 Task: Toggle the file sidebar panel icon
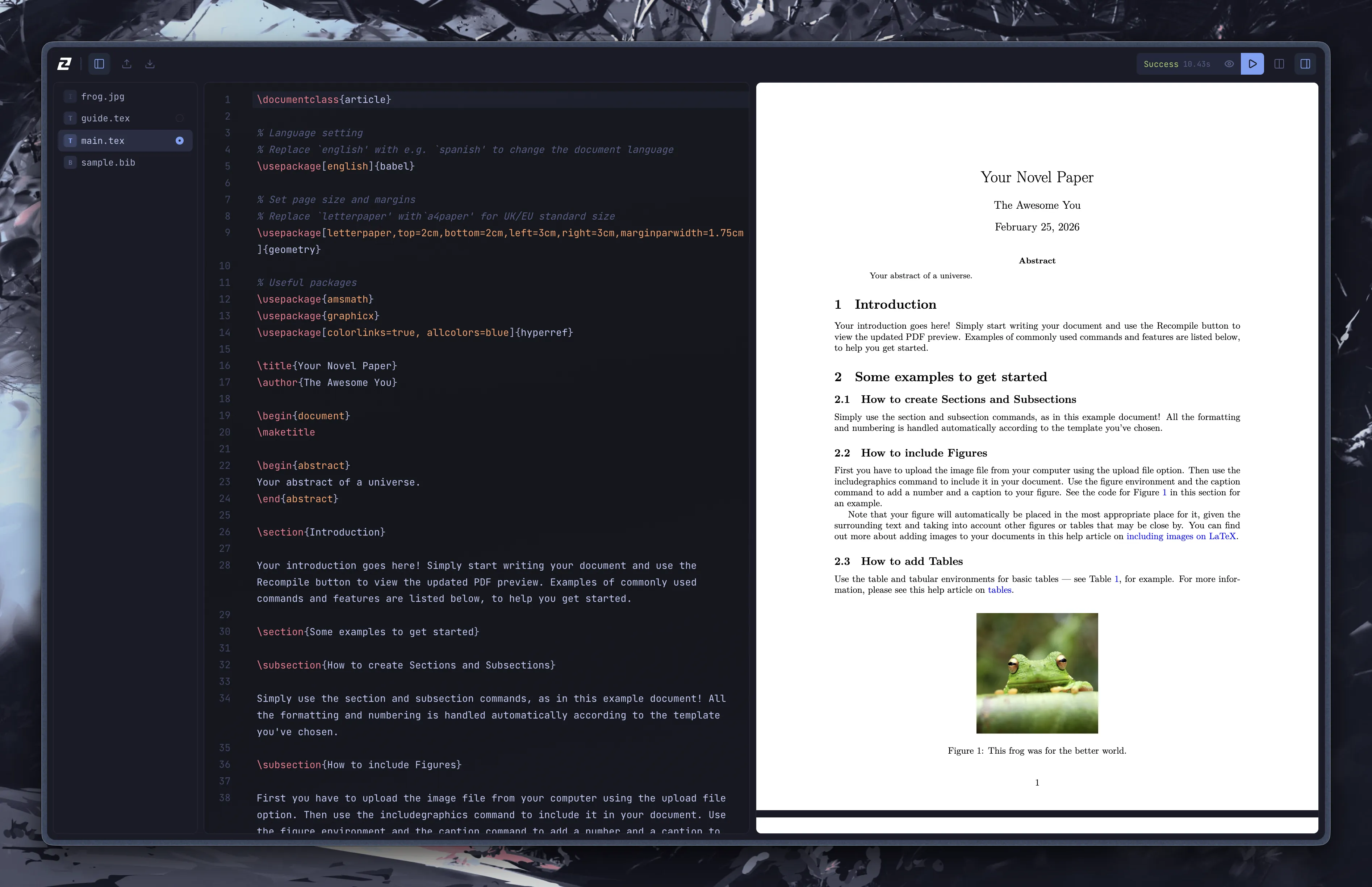[99, 64]
